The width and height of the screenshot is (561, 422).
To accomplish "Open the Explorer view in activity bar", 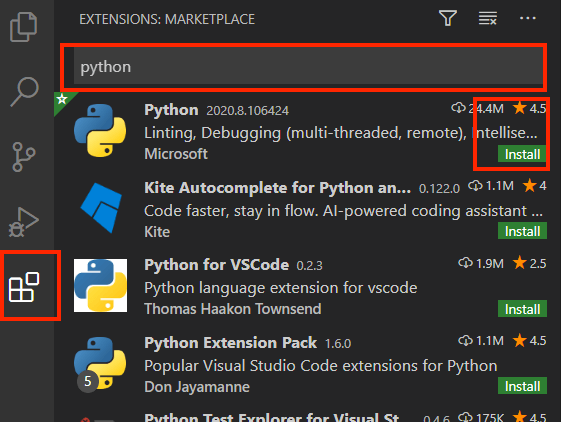I will (24, 27).
